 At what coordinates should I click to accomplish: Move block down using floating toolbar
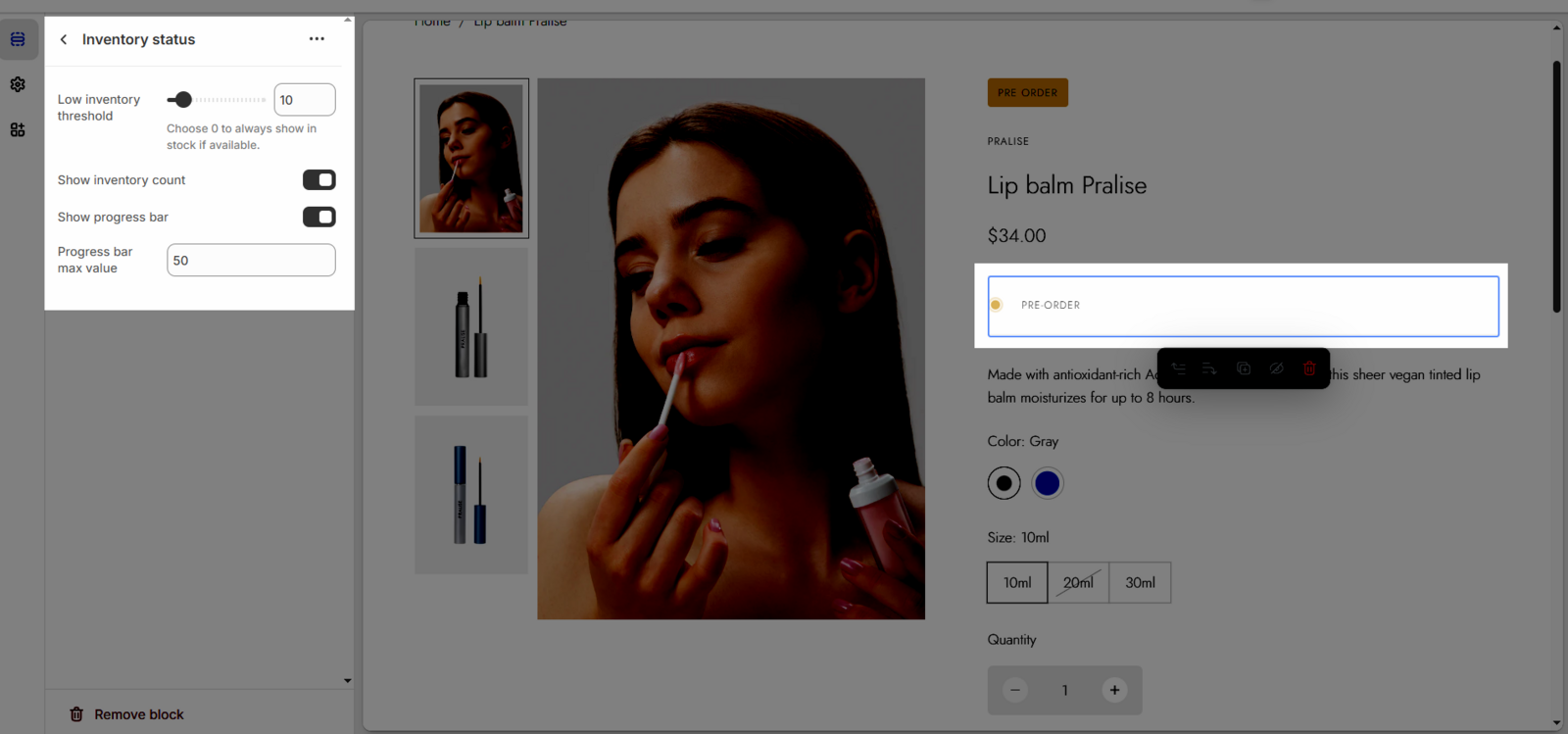[x=1209, y=368]
